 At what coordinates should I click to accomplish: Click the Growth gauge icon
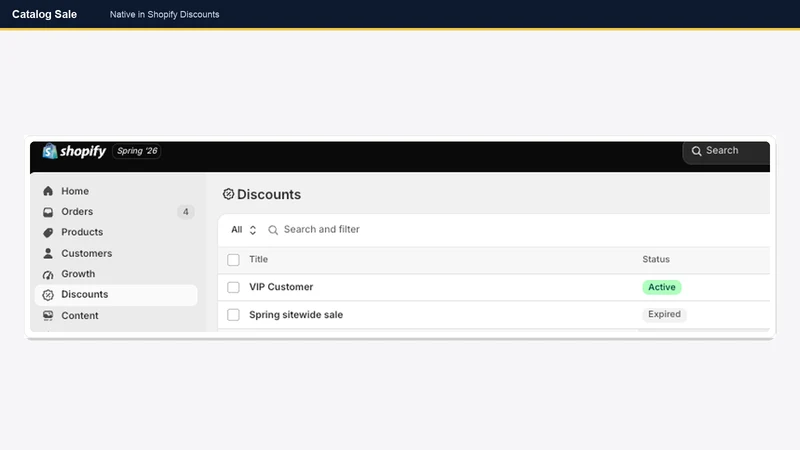pyautogui.click(x=48, y=274)
